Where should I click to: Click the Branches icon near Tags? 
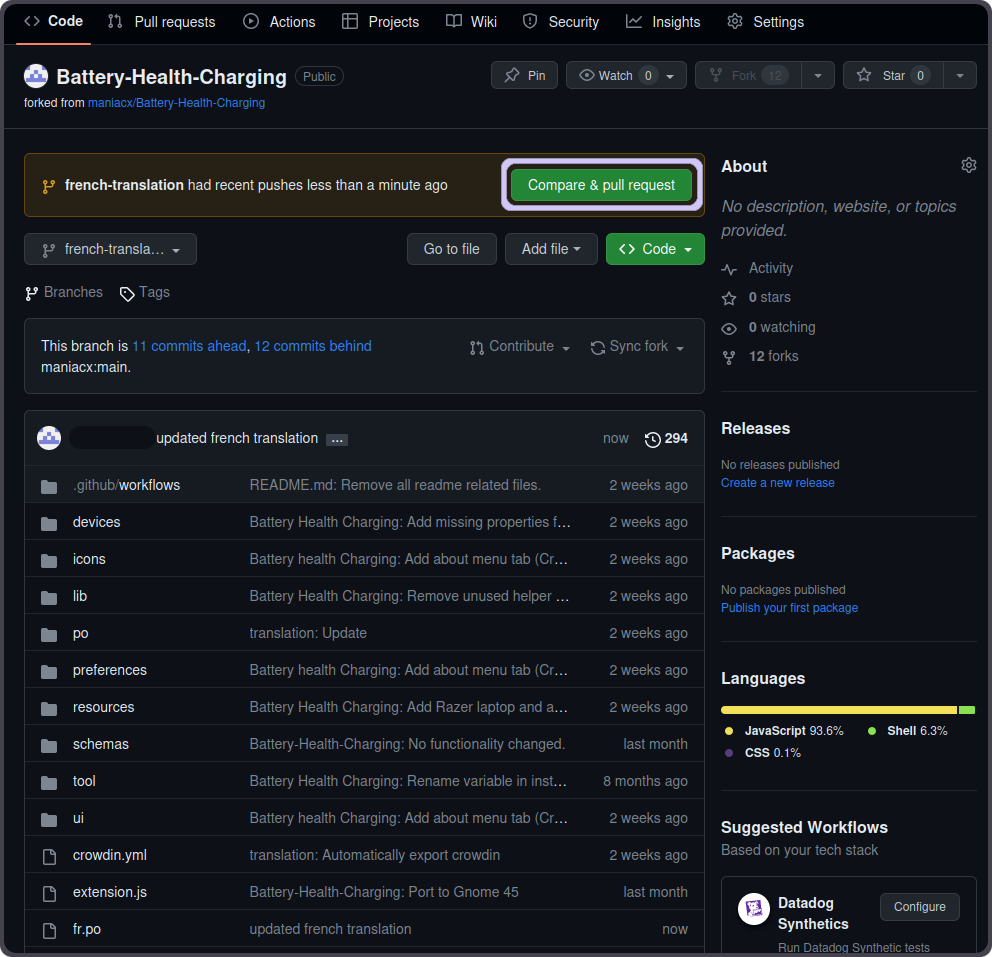pos(31,292)
